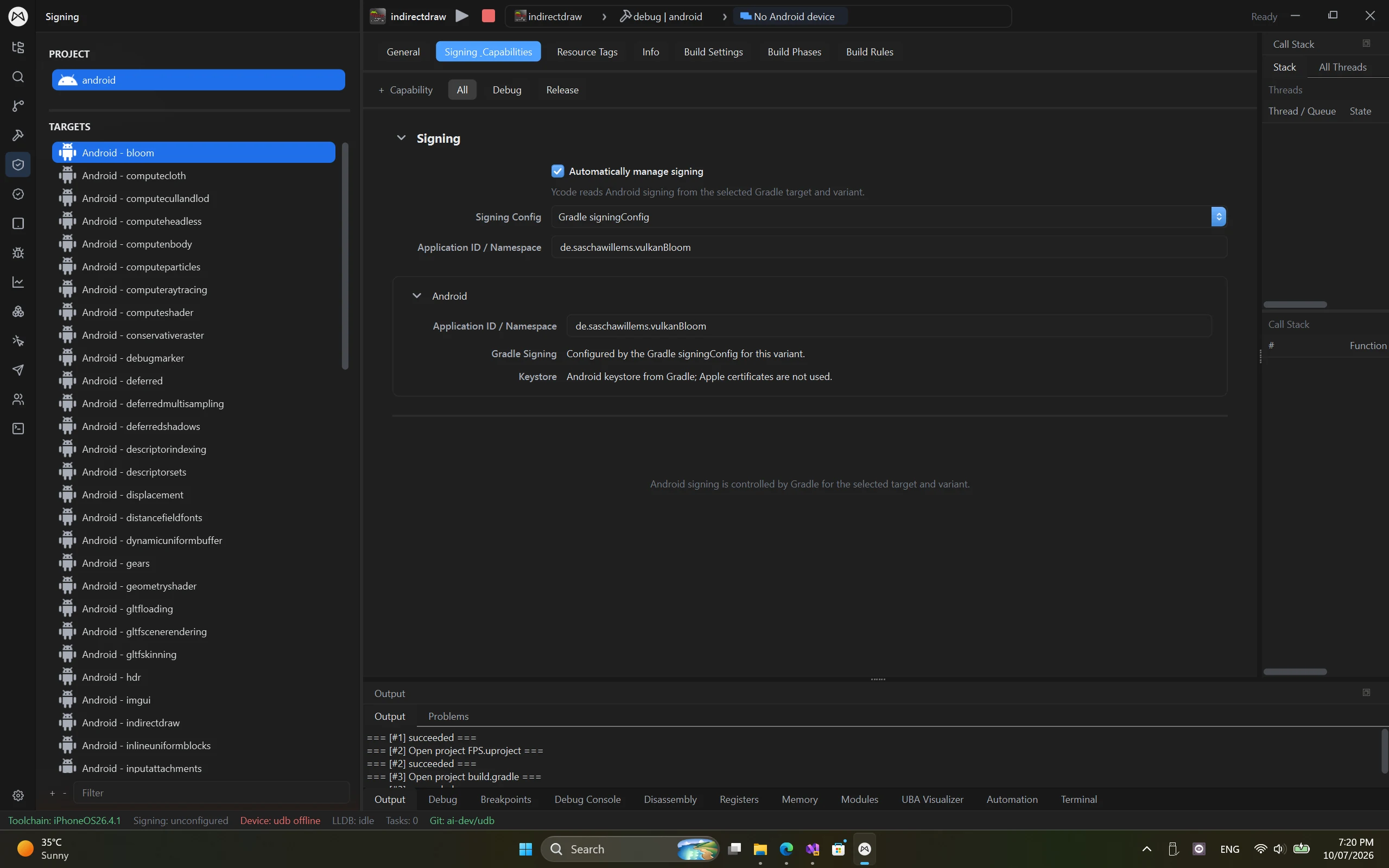The height and width of the screenshot is (868, 1389).
Task: Select the signing shield sidebar icon
Action: (18, 165)
